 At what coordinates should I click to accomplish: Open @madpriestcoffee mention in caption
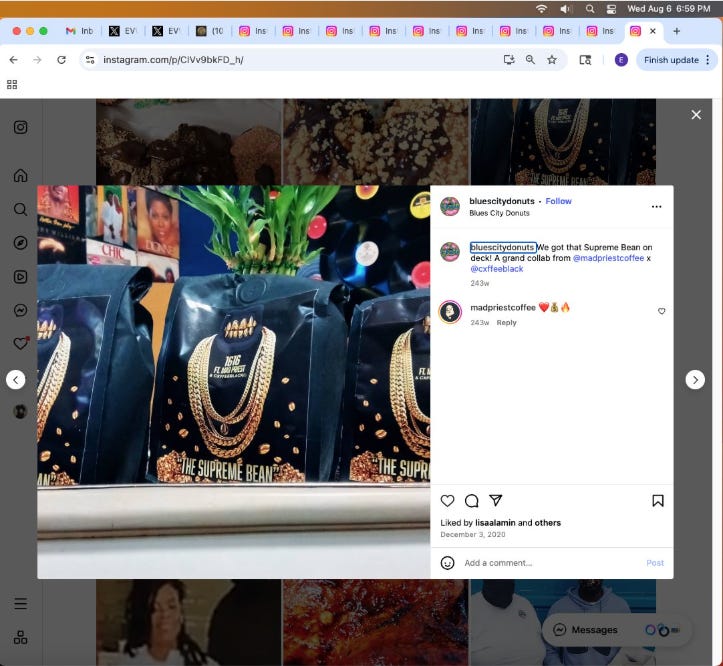tap(608, 258)
